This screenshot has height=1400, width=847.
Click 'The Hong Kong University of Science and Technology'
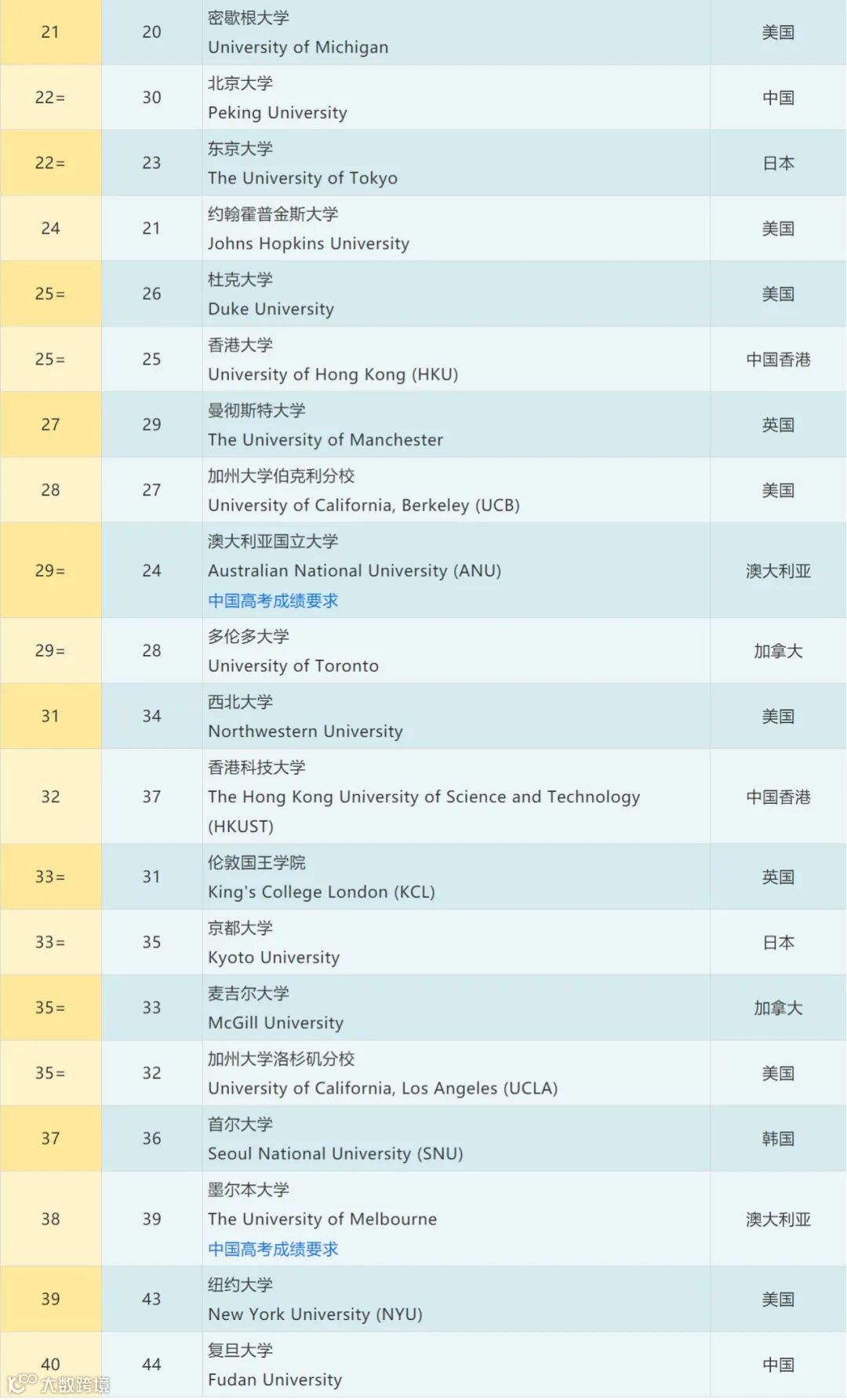coord(424,797)
